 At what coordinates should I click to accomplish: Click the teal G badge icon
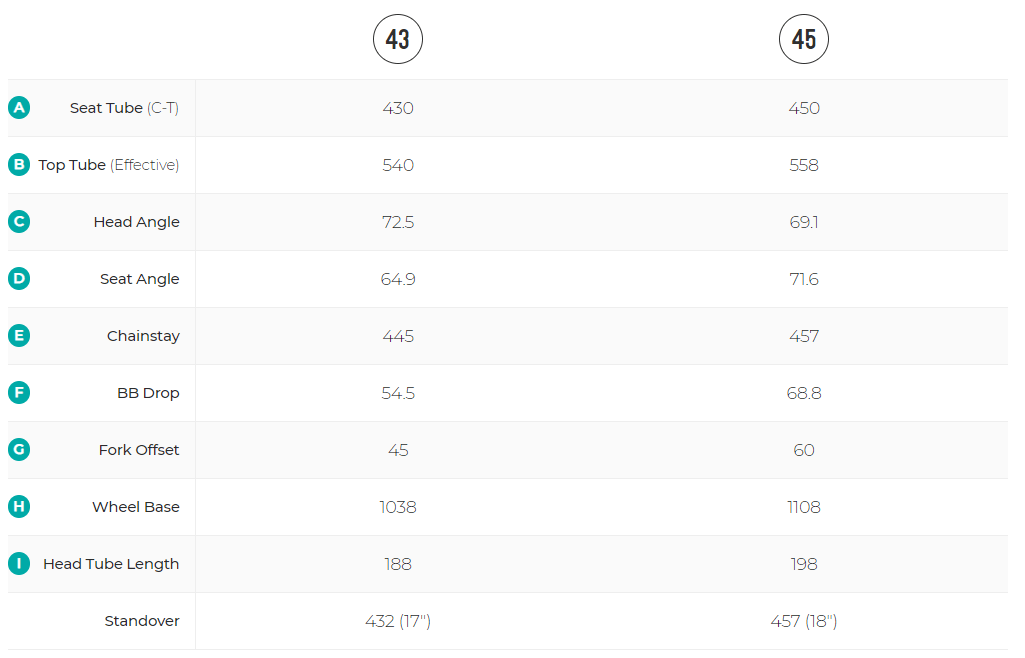point(18,450)
